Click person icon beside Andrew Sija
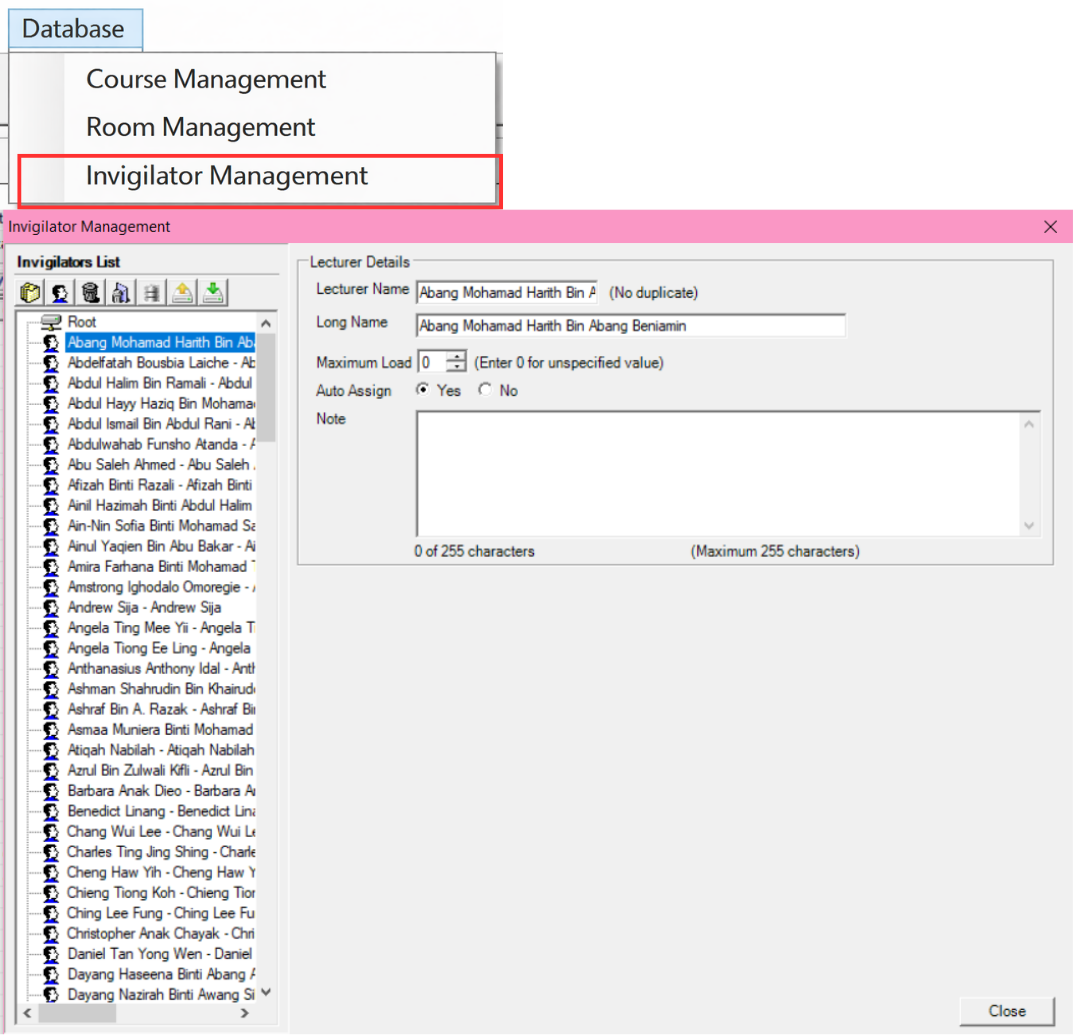 (x=51, y=608)
